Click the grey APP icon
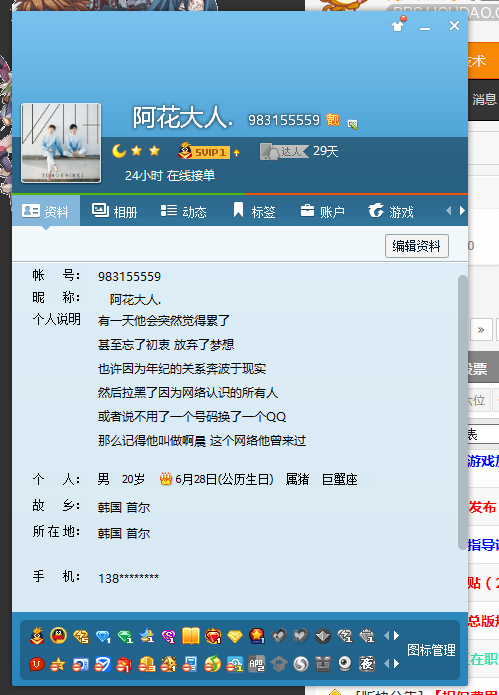Screen dimensions: 499x695 pyautogui.click(x=257, y=664)
